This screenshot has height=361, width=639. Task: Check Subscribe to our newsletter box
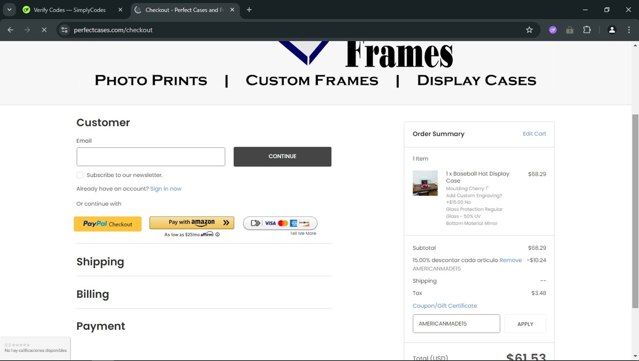pos(80,175)
